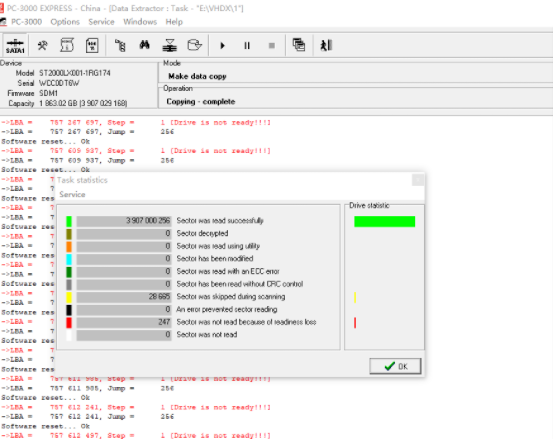The width and height of the screenshot is (553, 442).
Task: Click the red mark in Drive statistic
Action: [355, 323]
